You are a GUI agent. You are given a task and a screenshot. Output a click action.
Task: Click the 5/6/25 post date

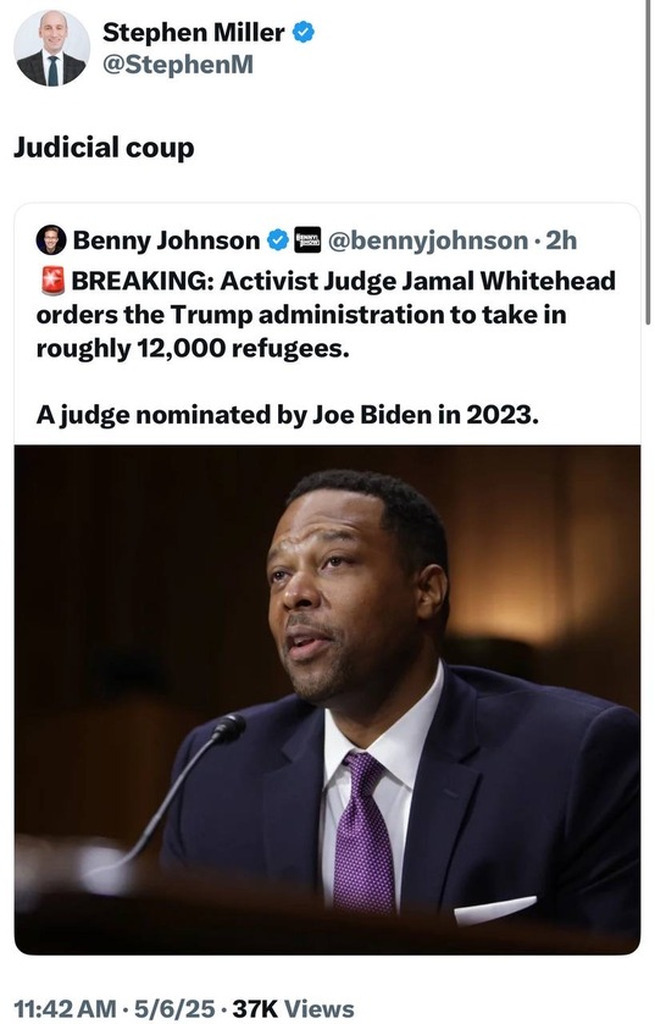click(181, 1009)
